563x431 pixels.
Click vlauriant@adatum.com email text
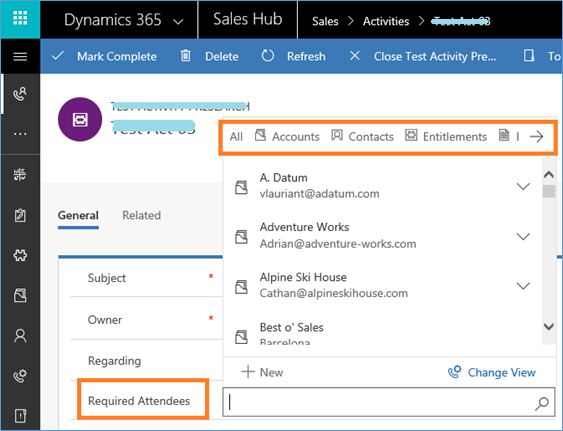coord(320,194)
